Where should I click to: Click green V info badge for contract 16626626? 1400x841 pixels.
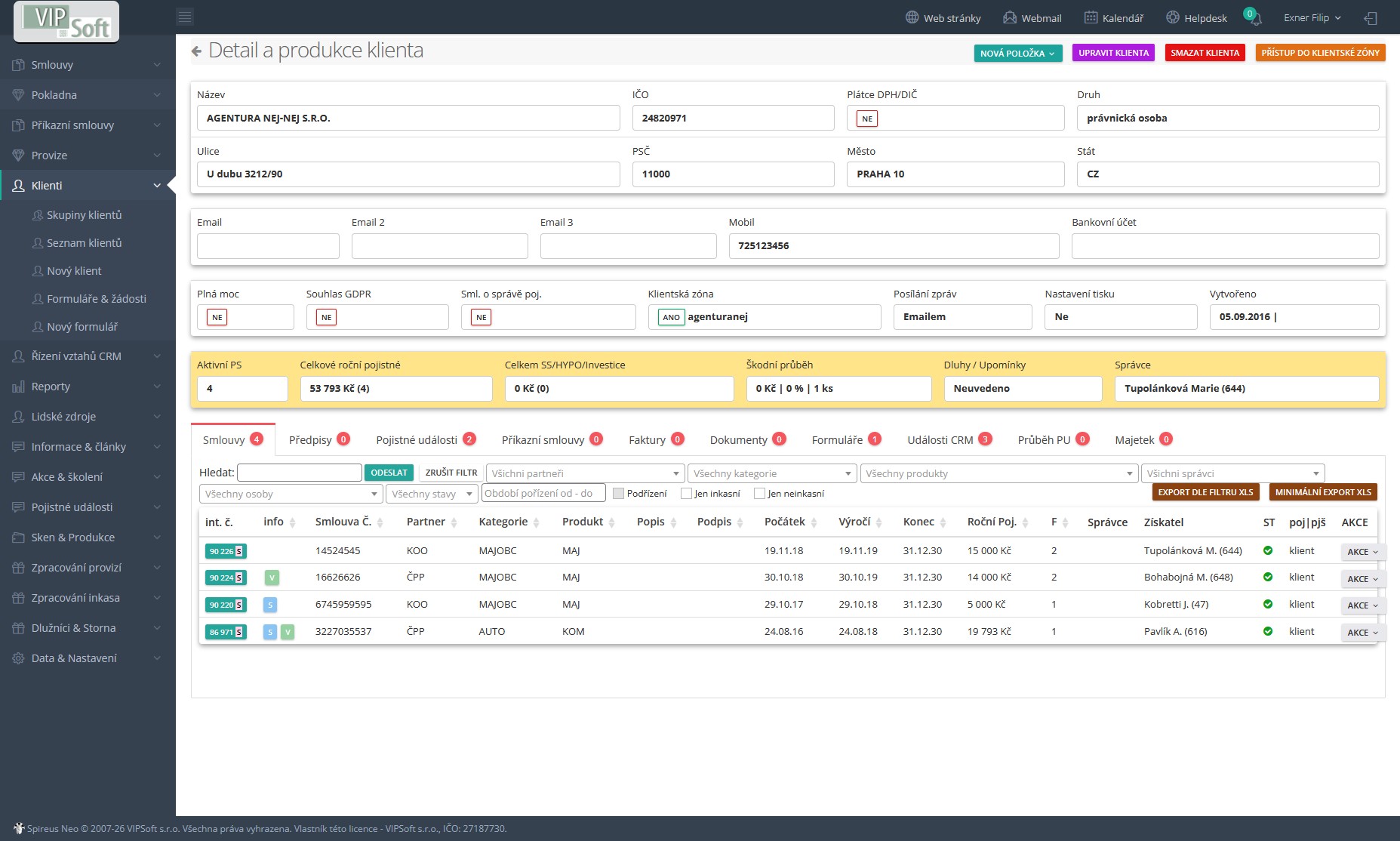click(272, 578)
